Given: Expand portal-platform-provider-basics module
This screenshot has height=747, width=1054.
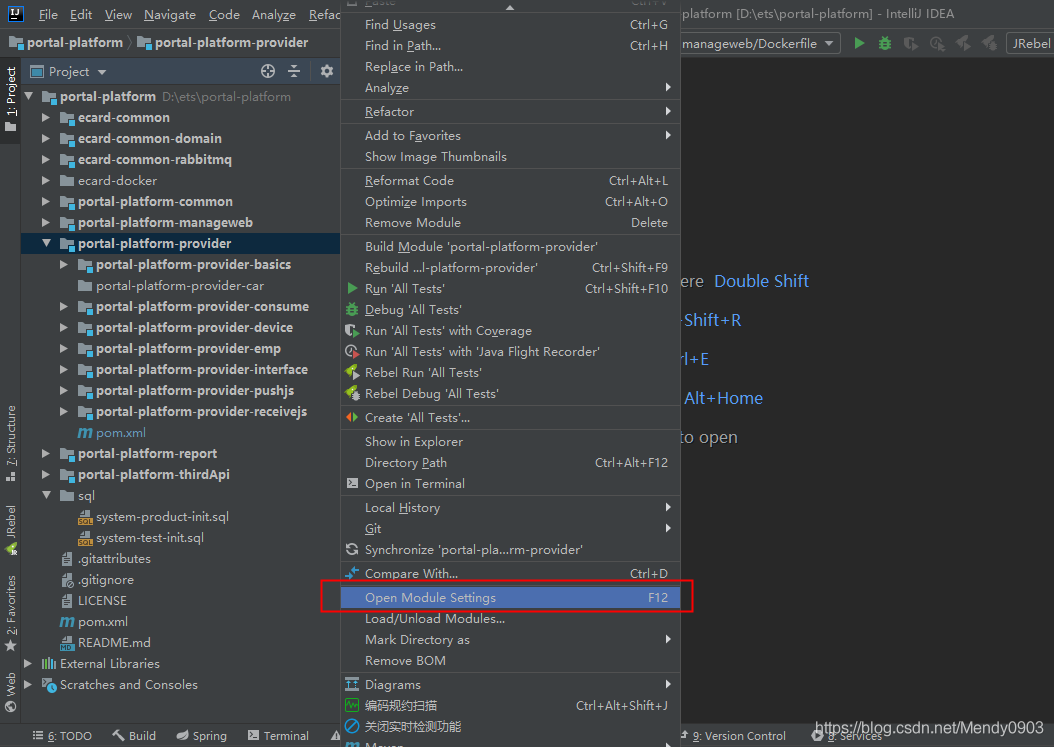Looking at the screenshot, I should coord(64,264).
